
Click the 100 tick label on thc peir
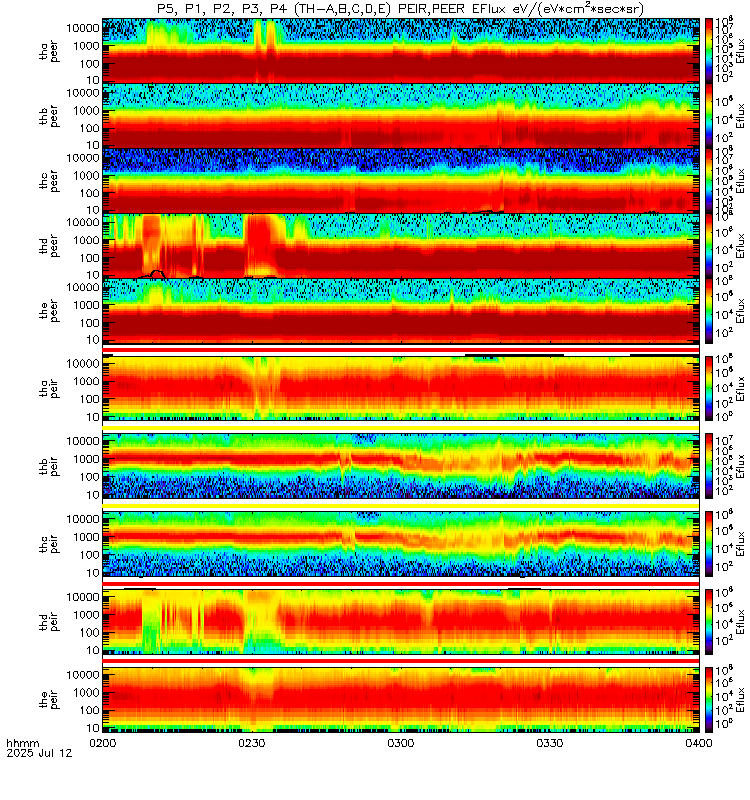89,555
